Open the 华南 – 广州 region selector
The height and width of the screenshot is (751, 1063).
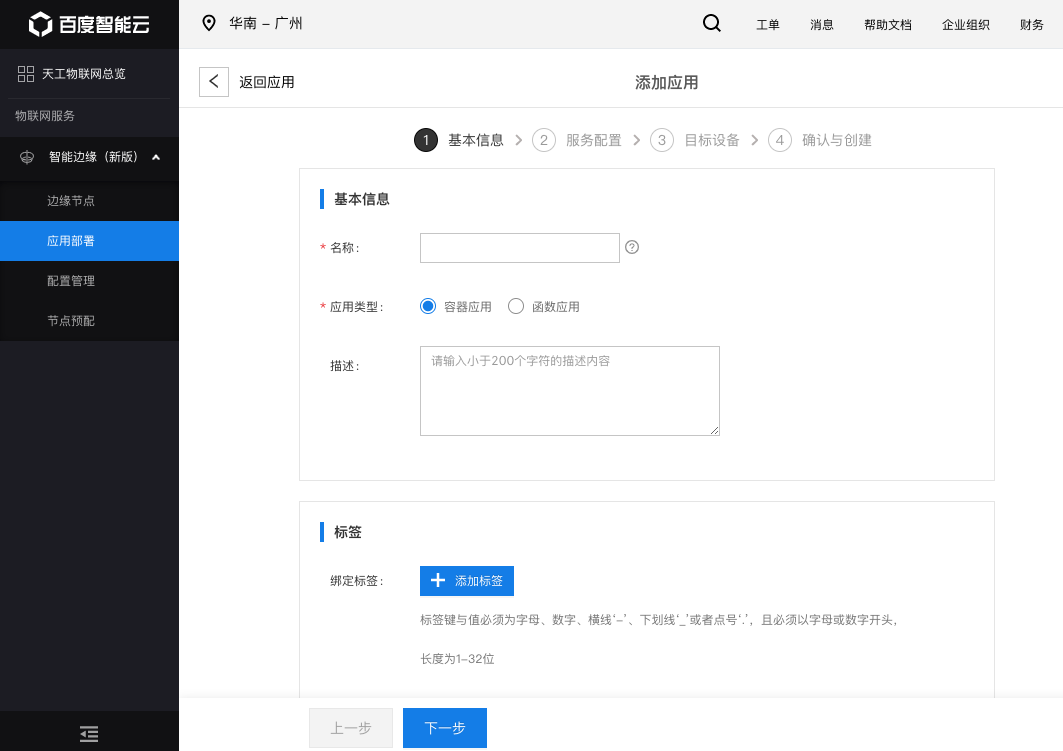pos(265,23)
